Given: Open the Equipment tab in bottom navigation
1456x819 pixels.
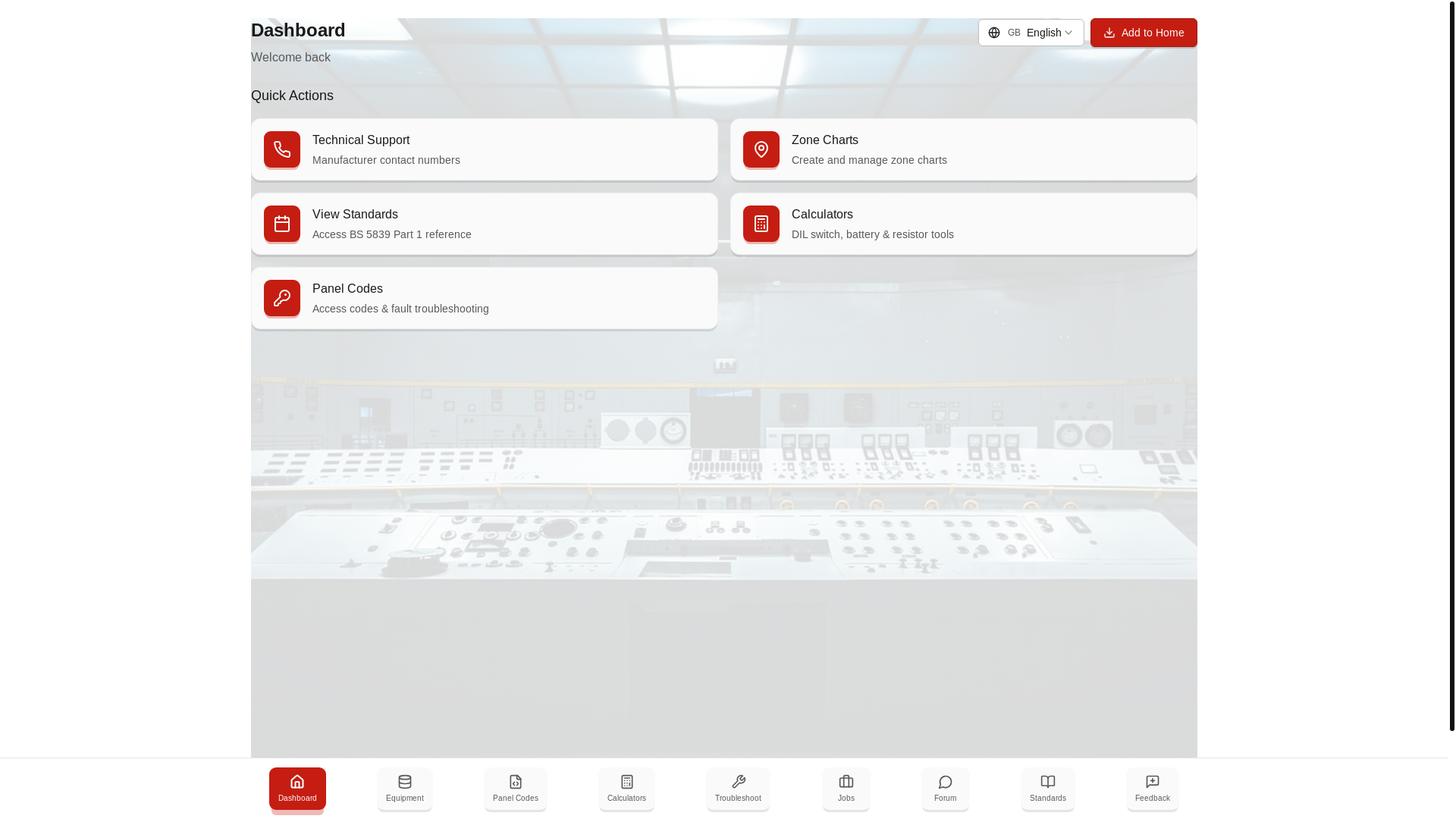Looking at the screenshot, I should tap(405, 789).
